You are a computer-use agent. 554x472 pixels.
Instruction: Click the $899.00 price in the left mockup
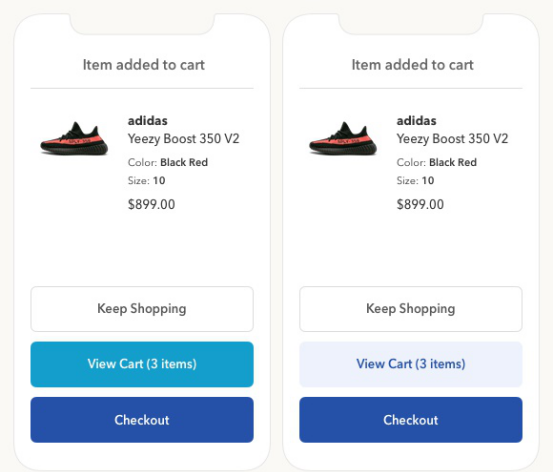[x=151, y=205]
